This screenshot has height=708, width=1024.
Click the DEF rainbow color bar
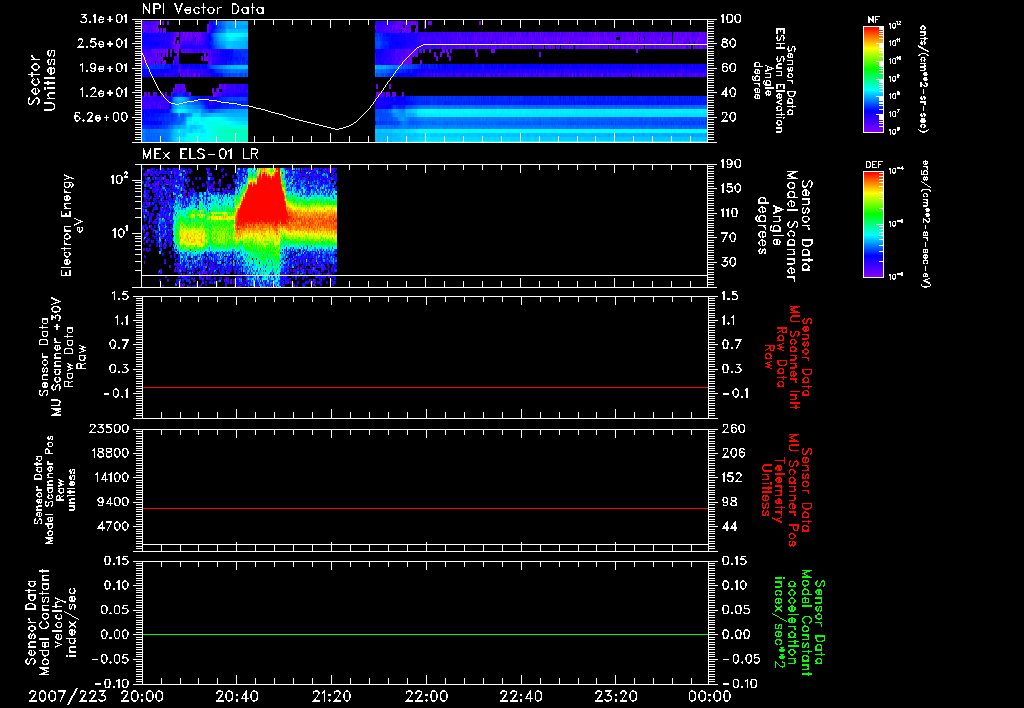[x=874, y=224]
